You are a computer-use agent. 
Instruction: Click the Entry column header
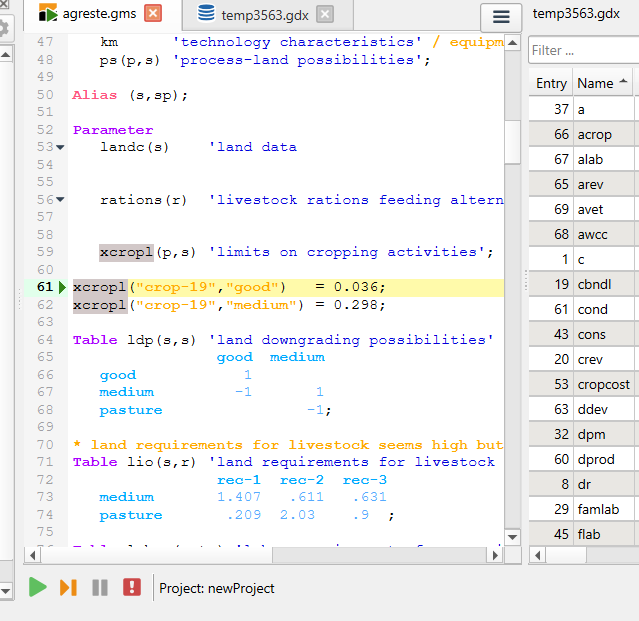pos(551,83)
